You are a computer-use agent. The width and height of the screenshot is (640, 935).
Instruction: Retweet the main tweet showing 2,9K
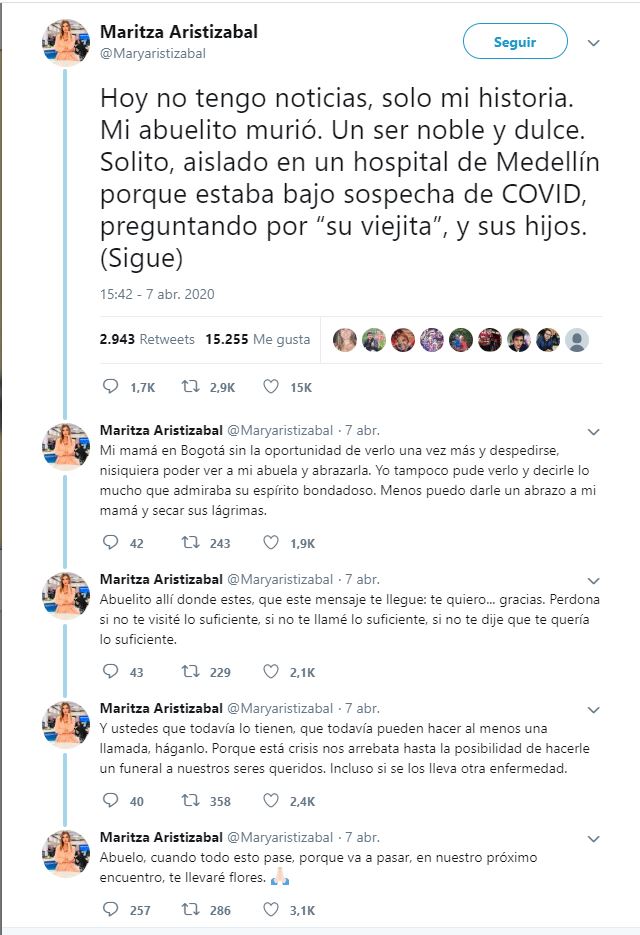pos(190,386)
